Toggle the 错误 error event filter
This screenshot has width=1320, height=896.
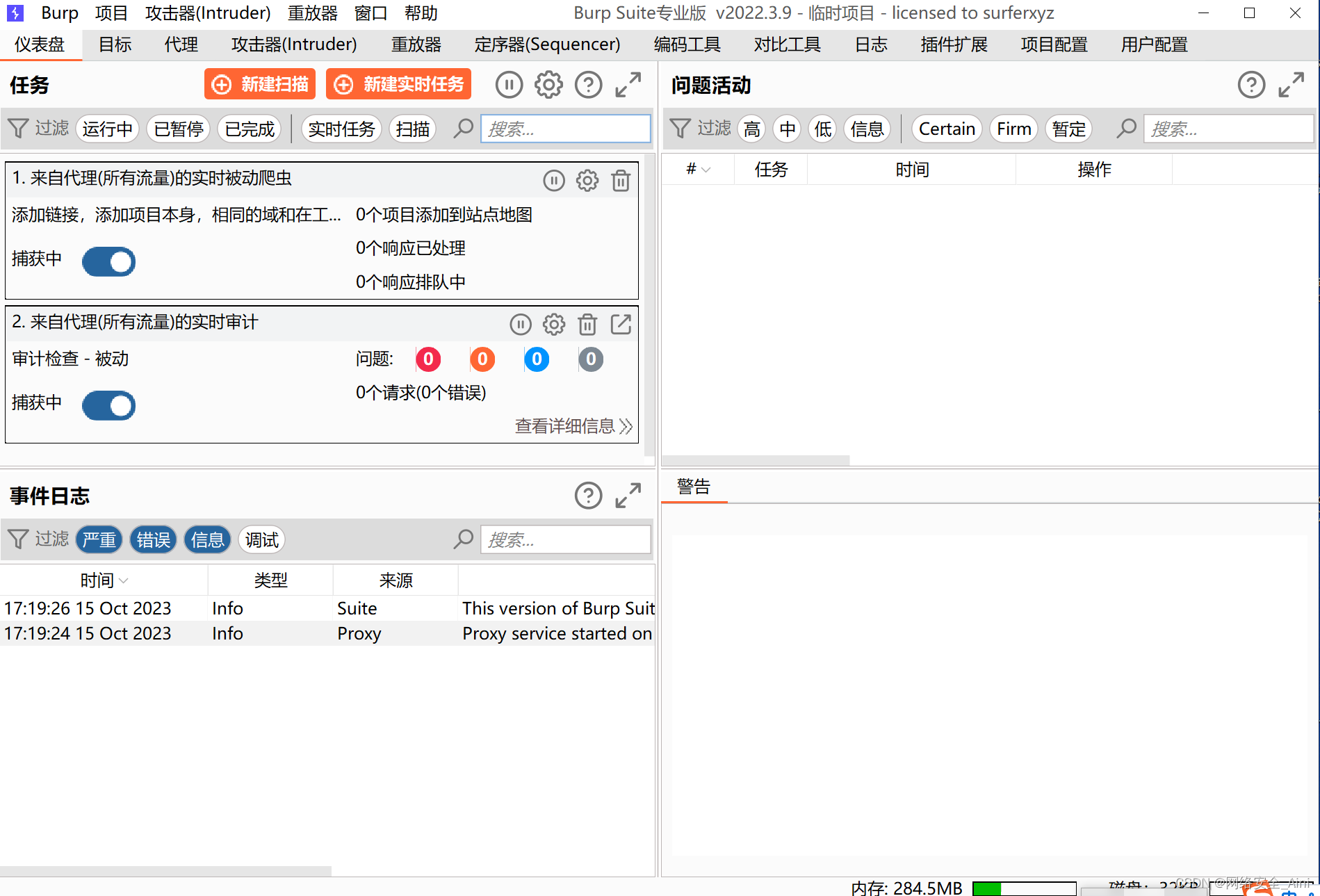coord(154,540)
